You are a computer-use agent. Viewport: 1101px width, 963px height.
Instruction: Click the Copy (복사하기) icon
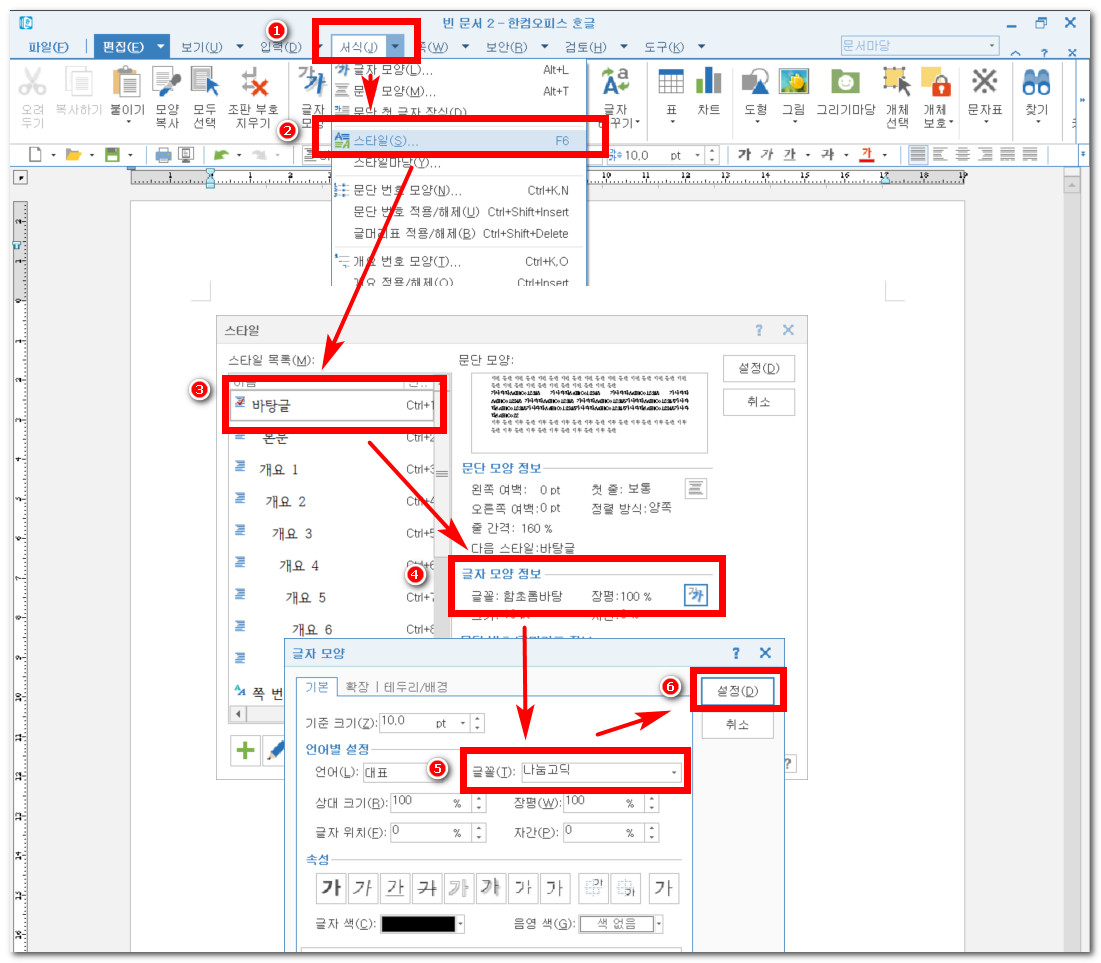coord(79,83)
